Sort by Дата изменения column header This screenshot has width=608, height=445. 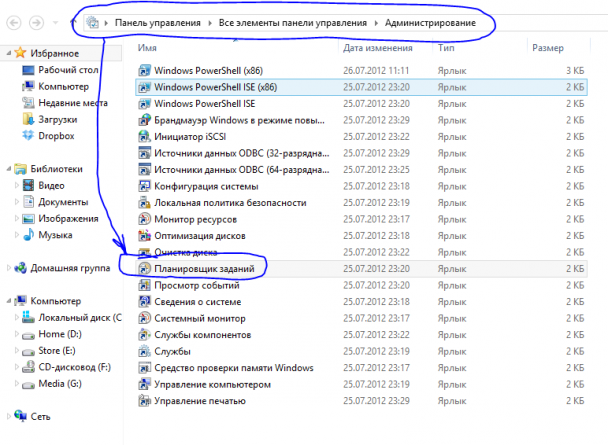(x=377, y=48)
